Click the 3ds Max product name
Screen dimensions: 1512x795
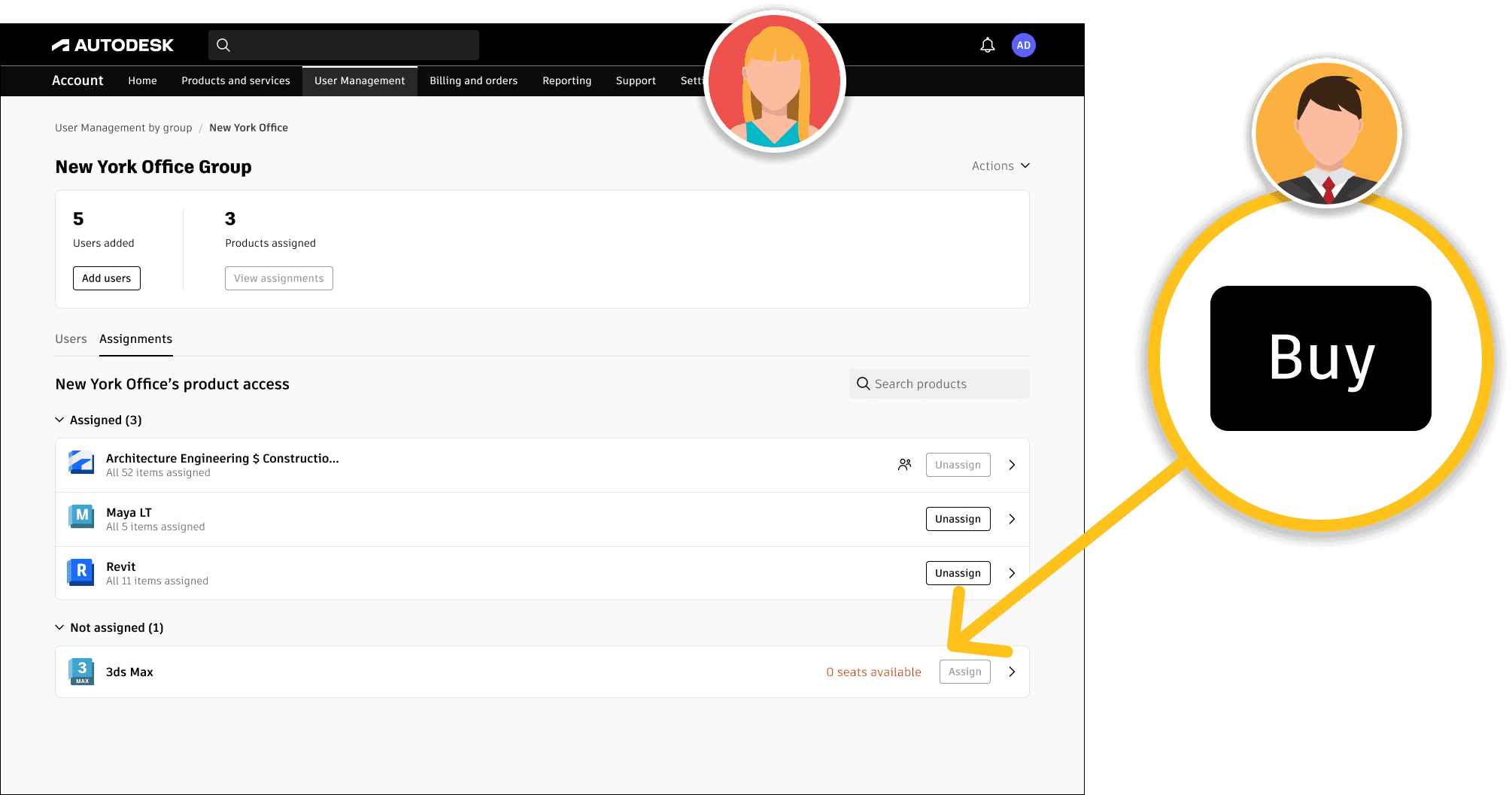click(x=129, y=672)
